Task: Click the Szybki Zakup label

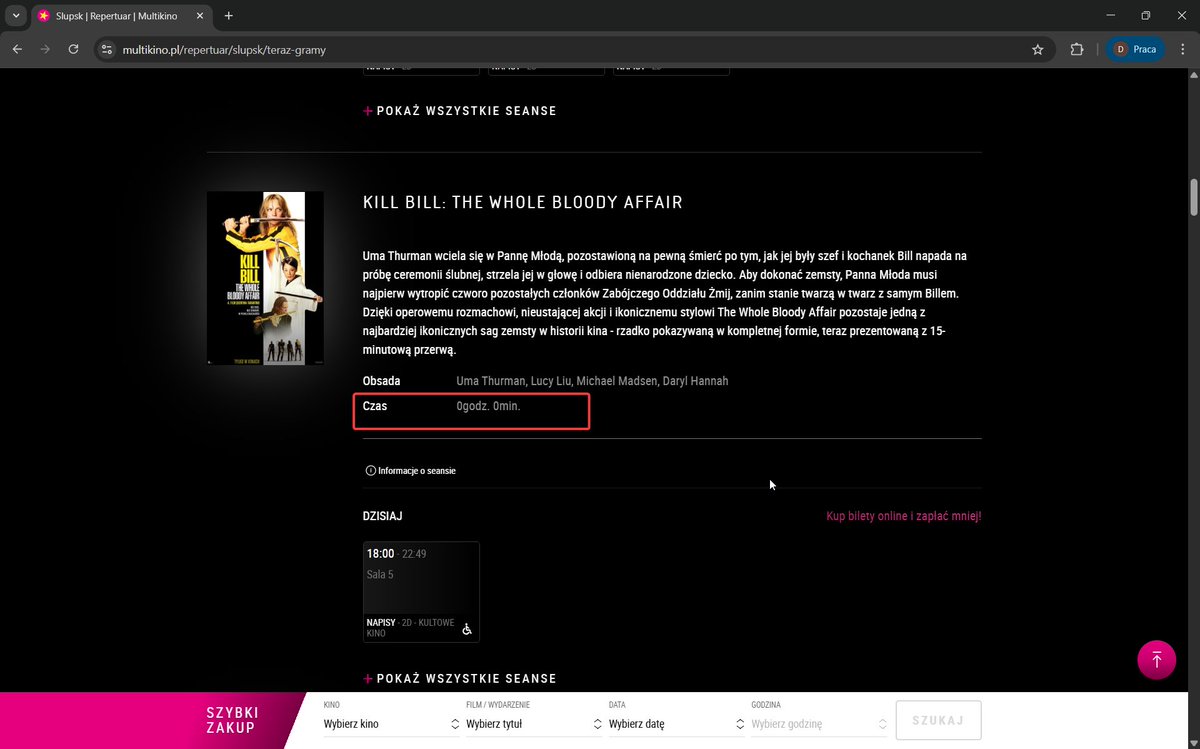Action: (x=233, y=720)
